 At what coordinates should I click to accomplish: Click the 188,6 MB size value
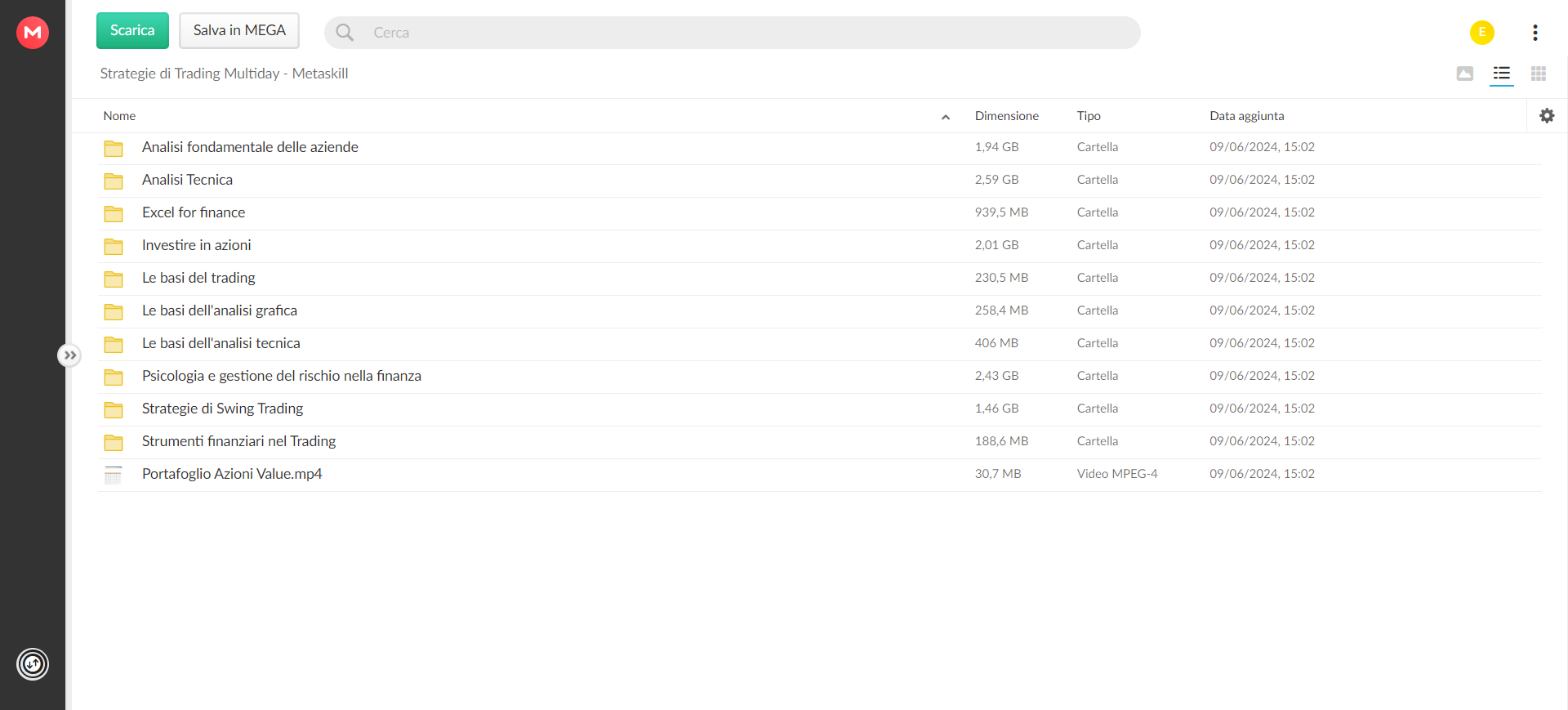pyautogui.click(x=1001, y=441)
